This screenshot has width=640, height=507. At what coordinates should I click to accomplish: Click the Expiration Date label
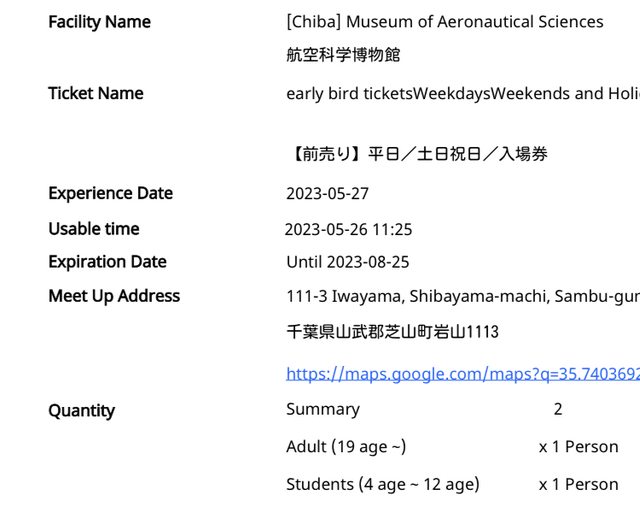107,262
